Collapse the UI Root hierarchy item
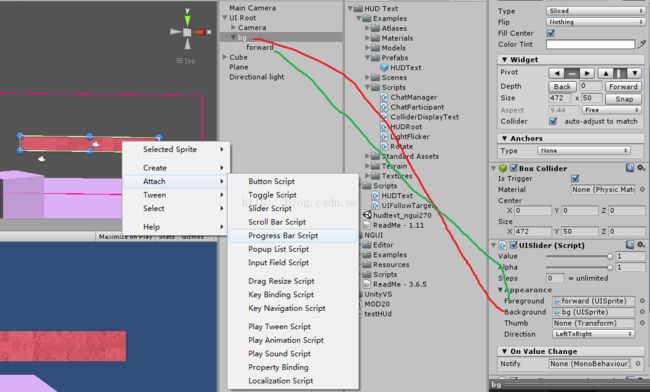Image resolution: width=650 pixels, height=392 pixels. [225, 18]
